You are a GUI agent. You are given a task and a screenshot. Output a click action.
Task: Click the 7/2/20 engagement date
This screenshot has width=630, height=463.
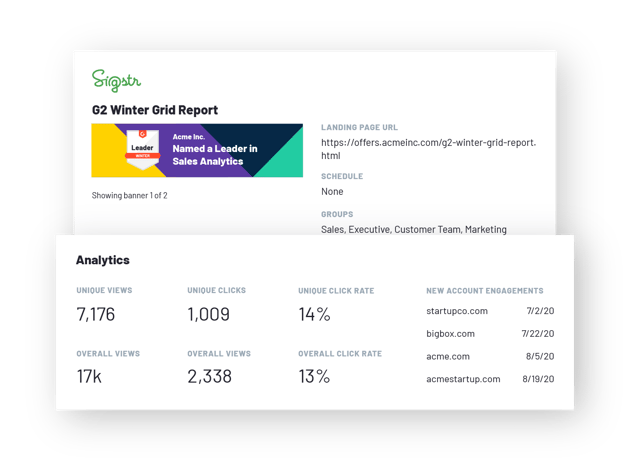[540, 311]
